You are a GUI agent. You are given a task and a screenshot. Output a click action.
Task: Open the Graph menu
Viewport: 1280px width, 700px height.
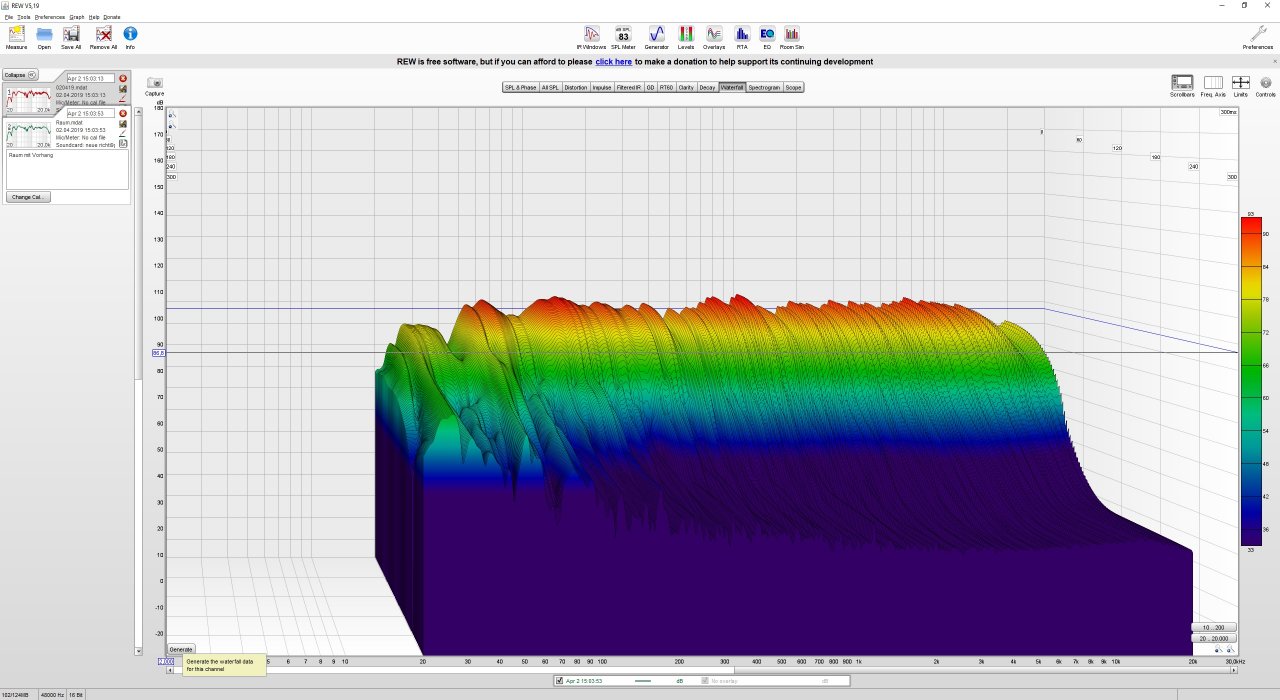tap(77, 17)
